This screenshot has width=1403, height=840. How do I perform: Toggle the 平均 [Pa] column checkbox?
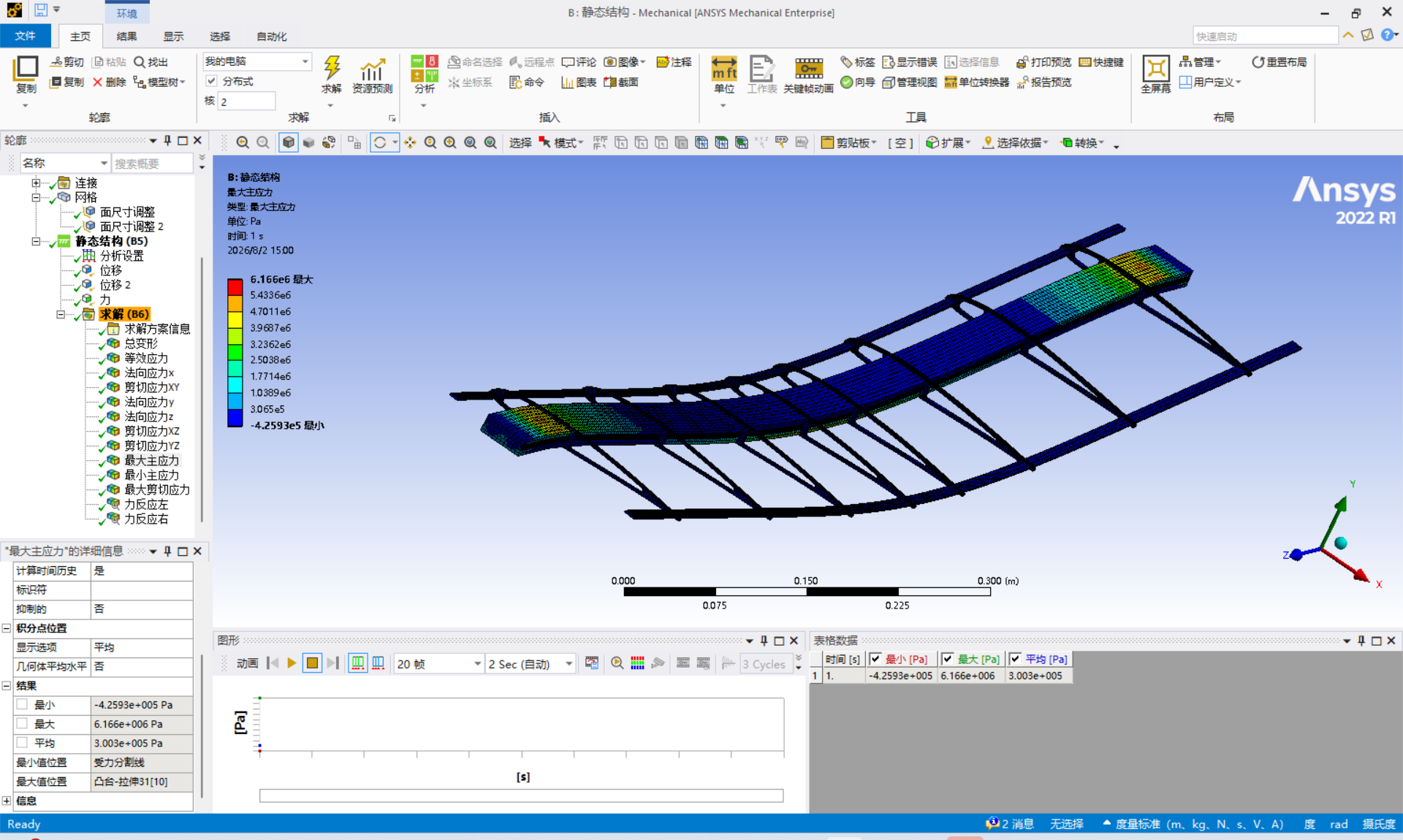[1015, 659]
